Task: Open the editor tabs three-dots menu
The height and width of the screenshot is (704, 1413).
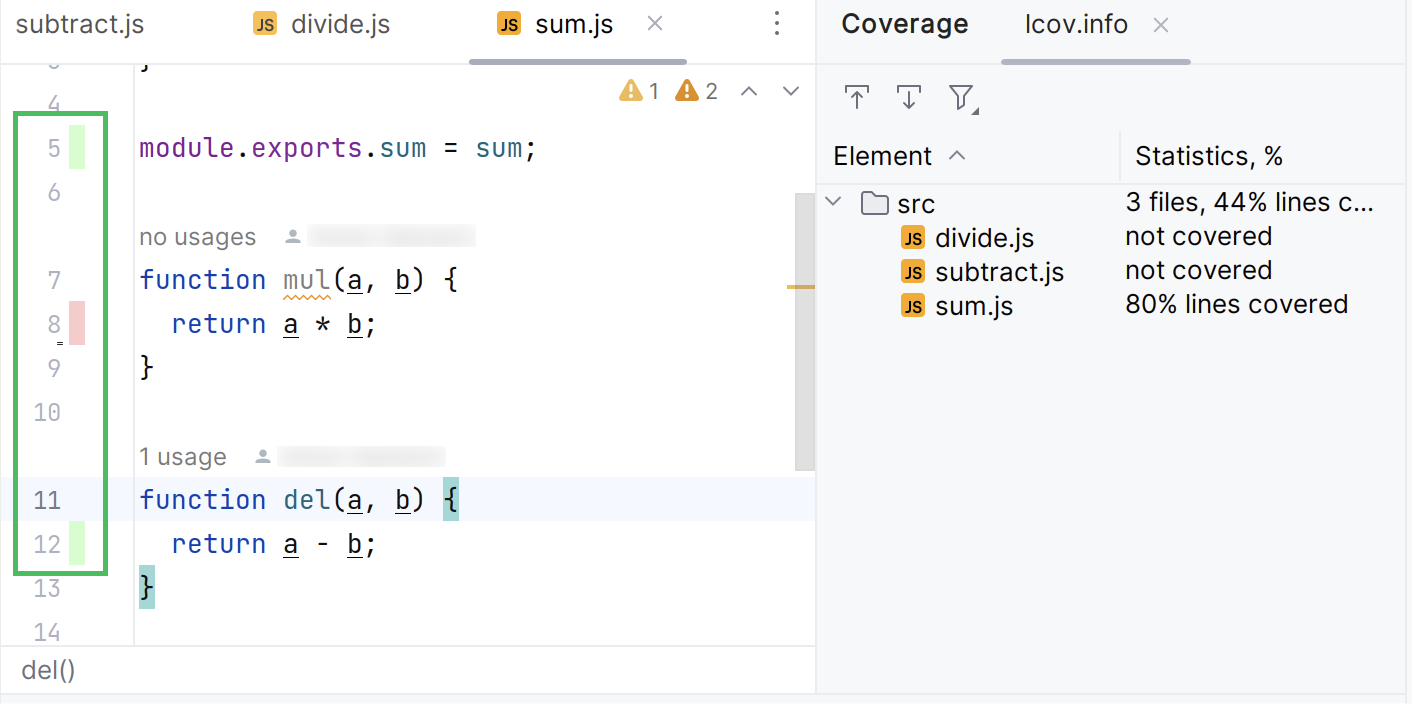Action: click(778, 24)
